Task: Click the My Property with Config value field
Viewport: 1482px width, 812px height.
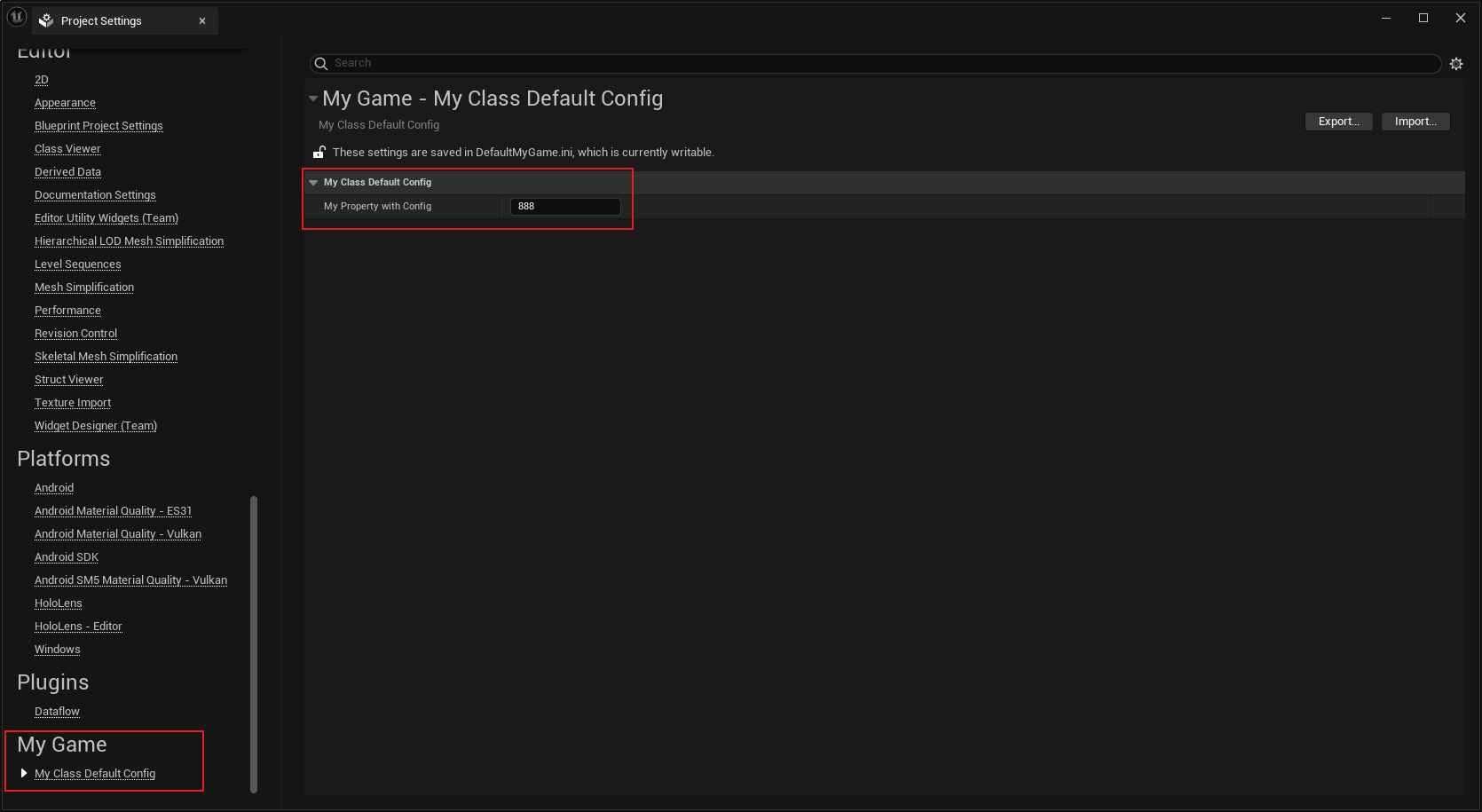Action: 565,207
